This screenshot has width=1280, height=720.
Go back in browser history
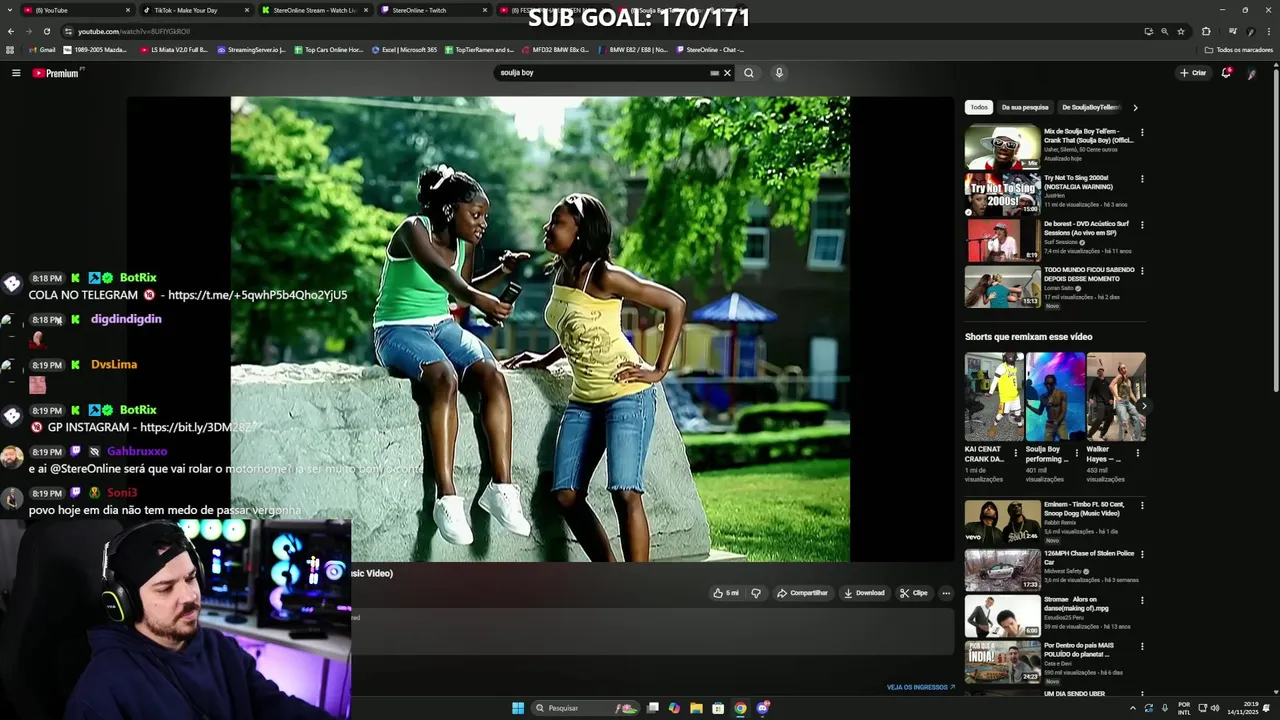10,31
